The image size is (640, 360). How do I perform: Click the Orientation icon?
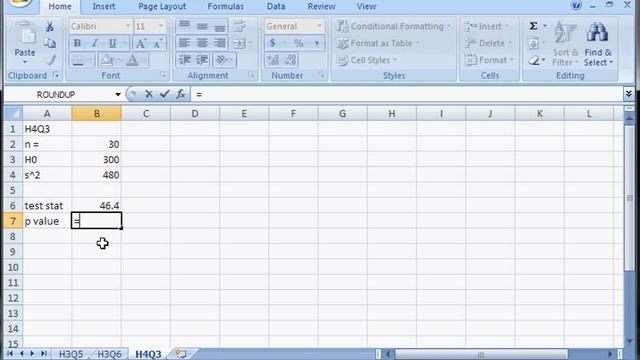(222, 60)
